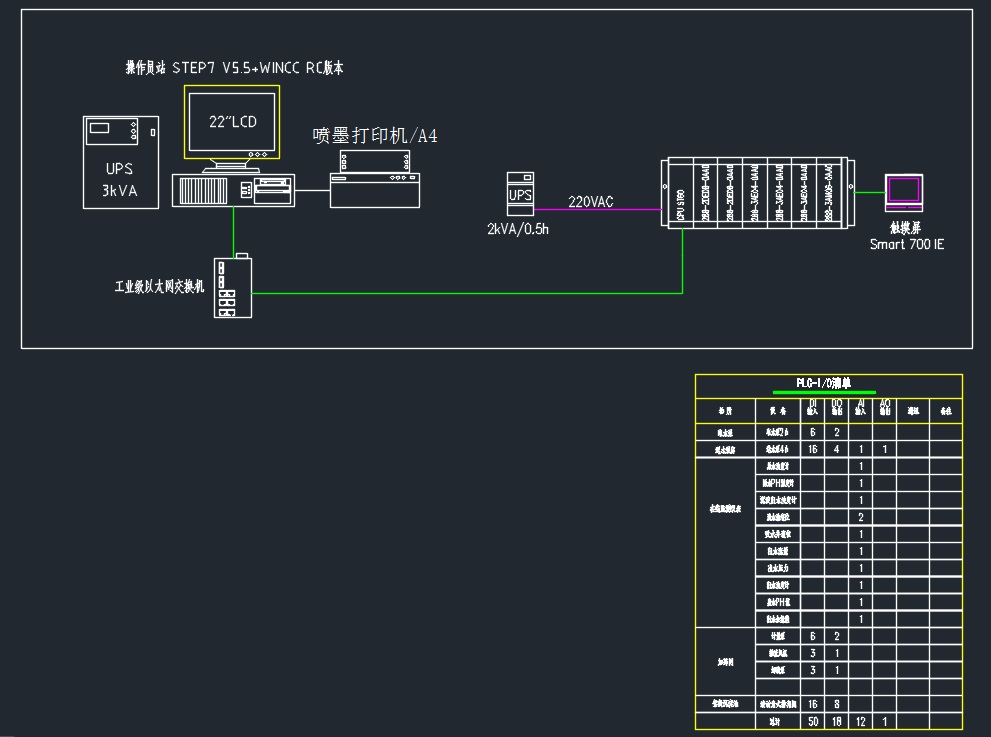The image size is (991, 737).
Task: Click the 喷墨打印机/A4 printer label
Action: click(375, 136)
